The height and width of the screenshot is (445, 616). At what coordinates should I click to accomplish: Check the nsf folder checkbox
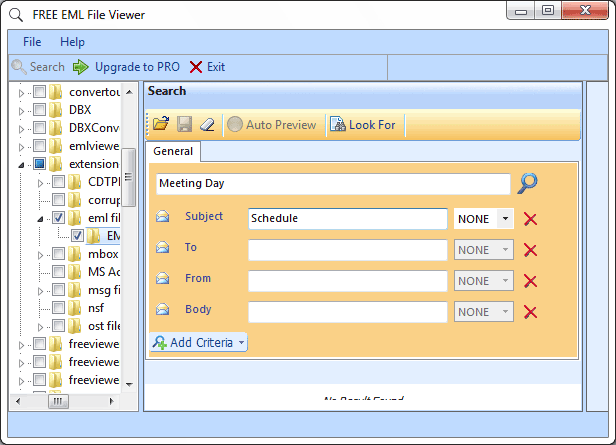(58, 308)
